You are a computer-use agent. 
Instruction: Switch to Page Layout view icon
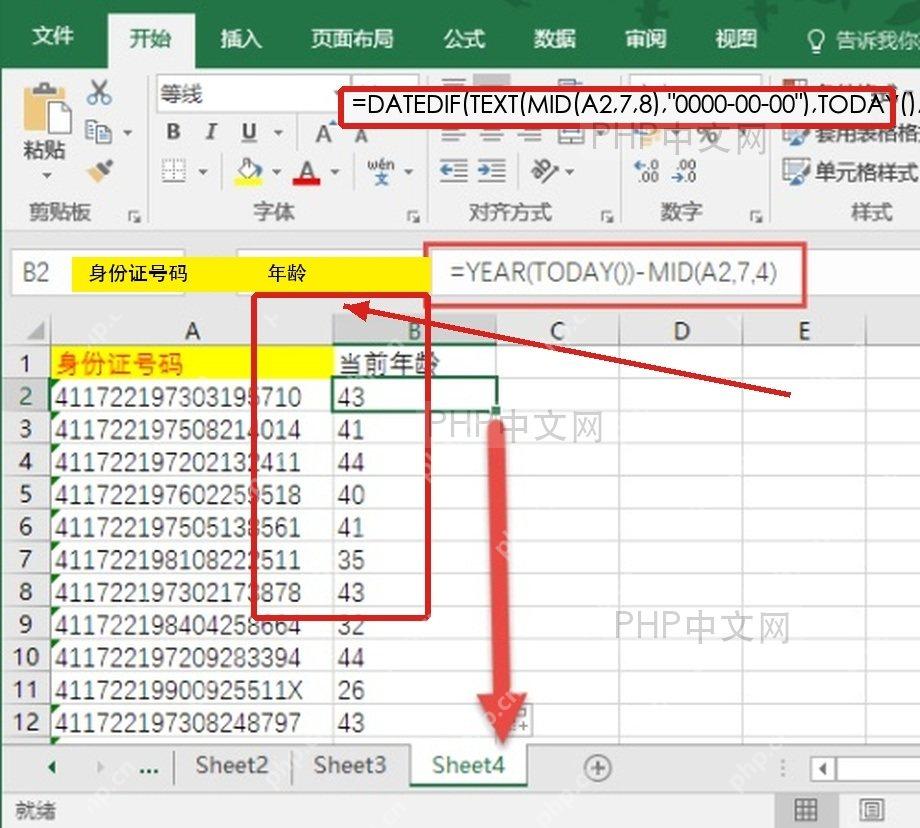[872, 810]
